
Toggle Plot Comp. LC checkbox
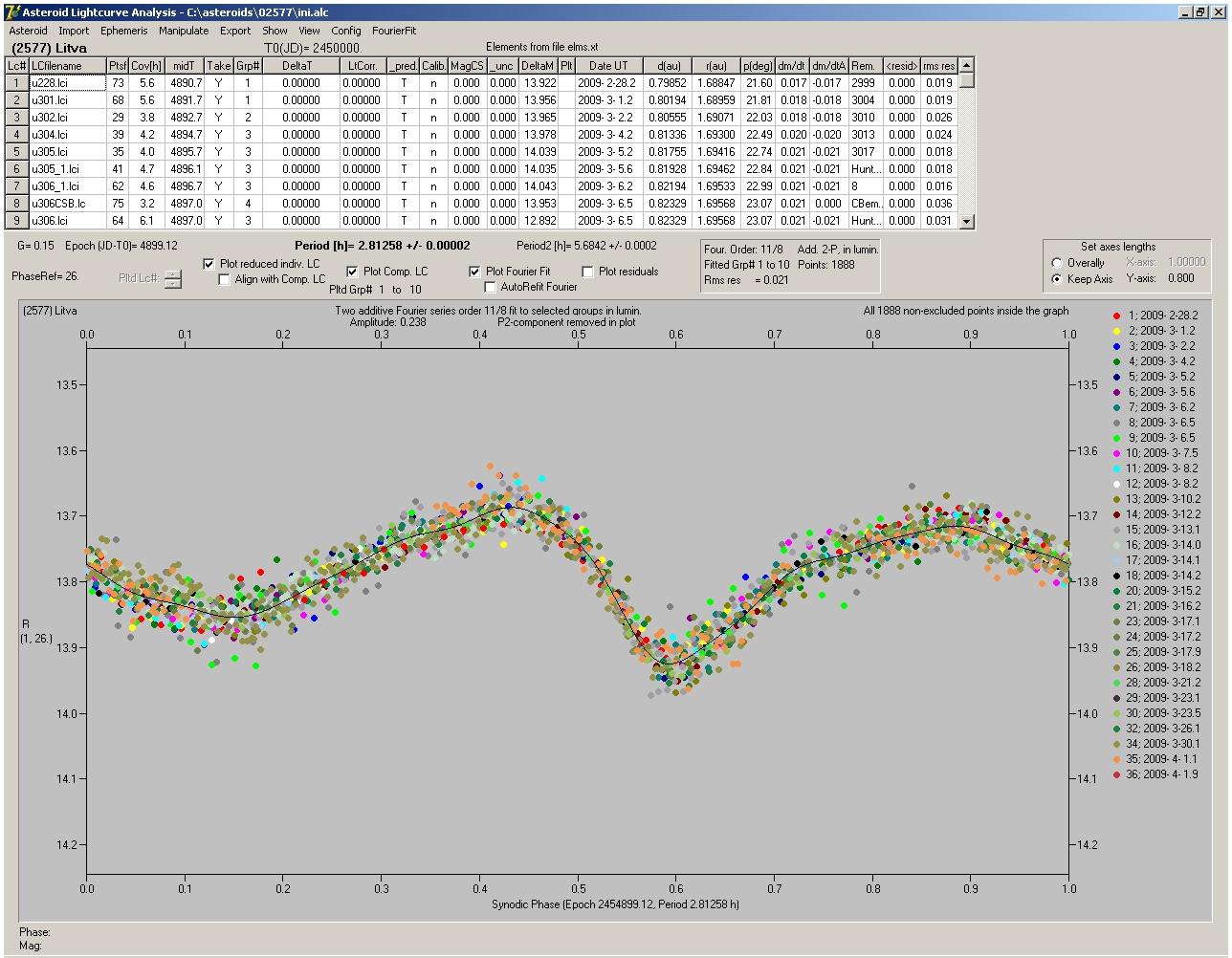pyautogui.click(x=352, y=272)
